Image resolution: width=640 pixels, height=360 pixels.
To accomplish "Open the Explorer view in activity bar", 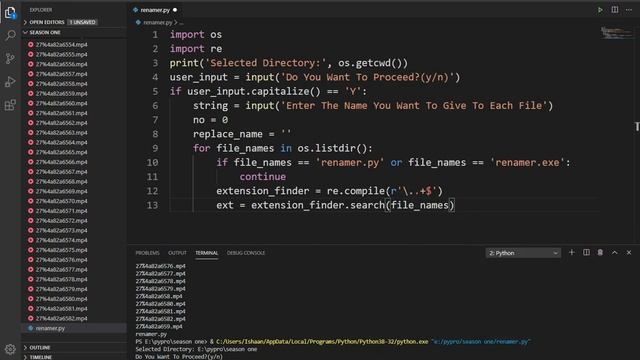I will tap(10, 13).
